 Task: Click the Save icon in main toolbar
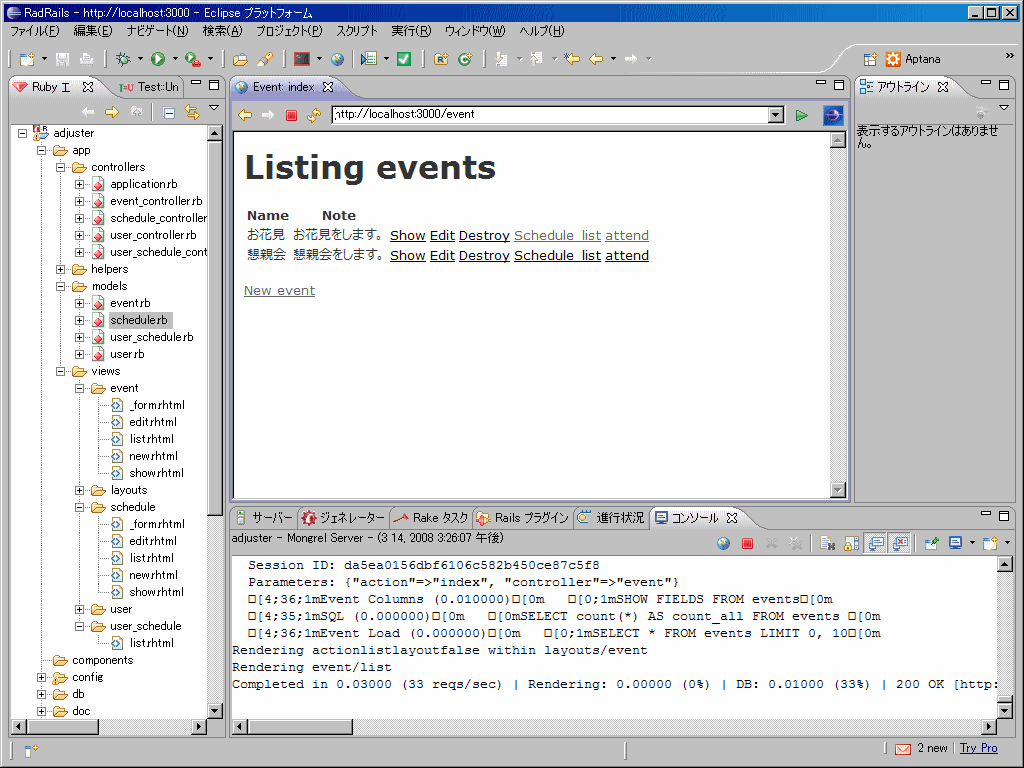coord(62,59)
